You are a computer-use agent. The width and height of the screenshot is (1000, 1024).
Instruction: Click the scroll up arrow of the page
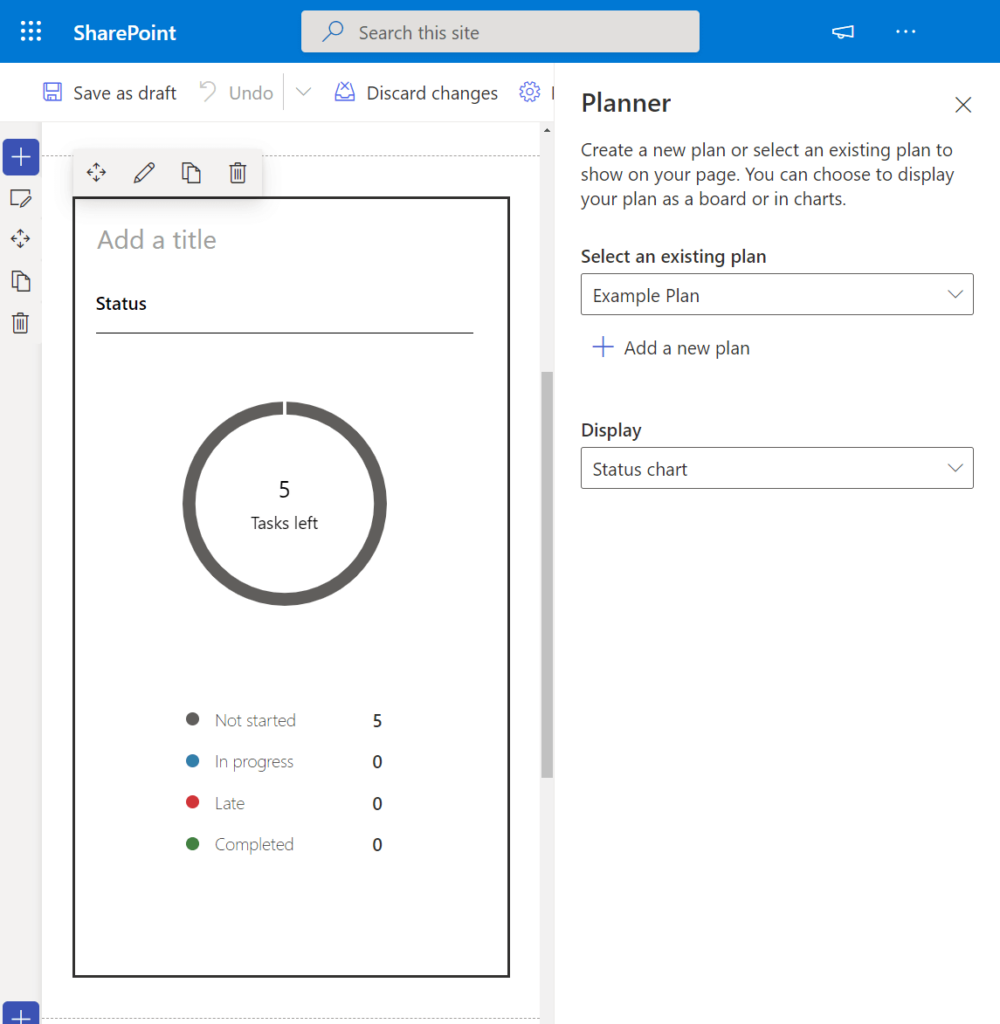[547, 131]
